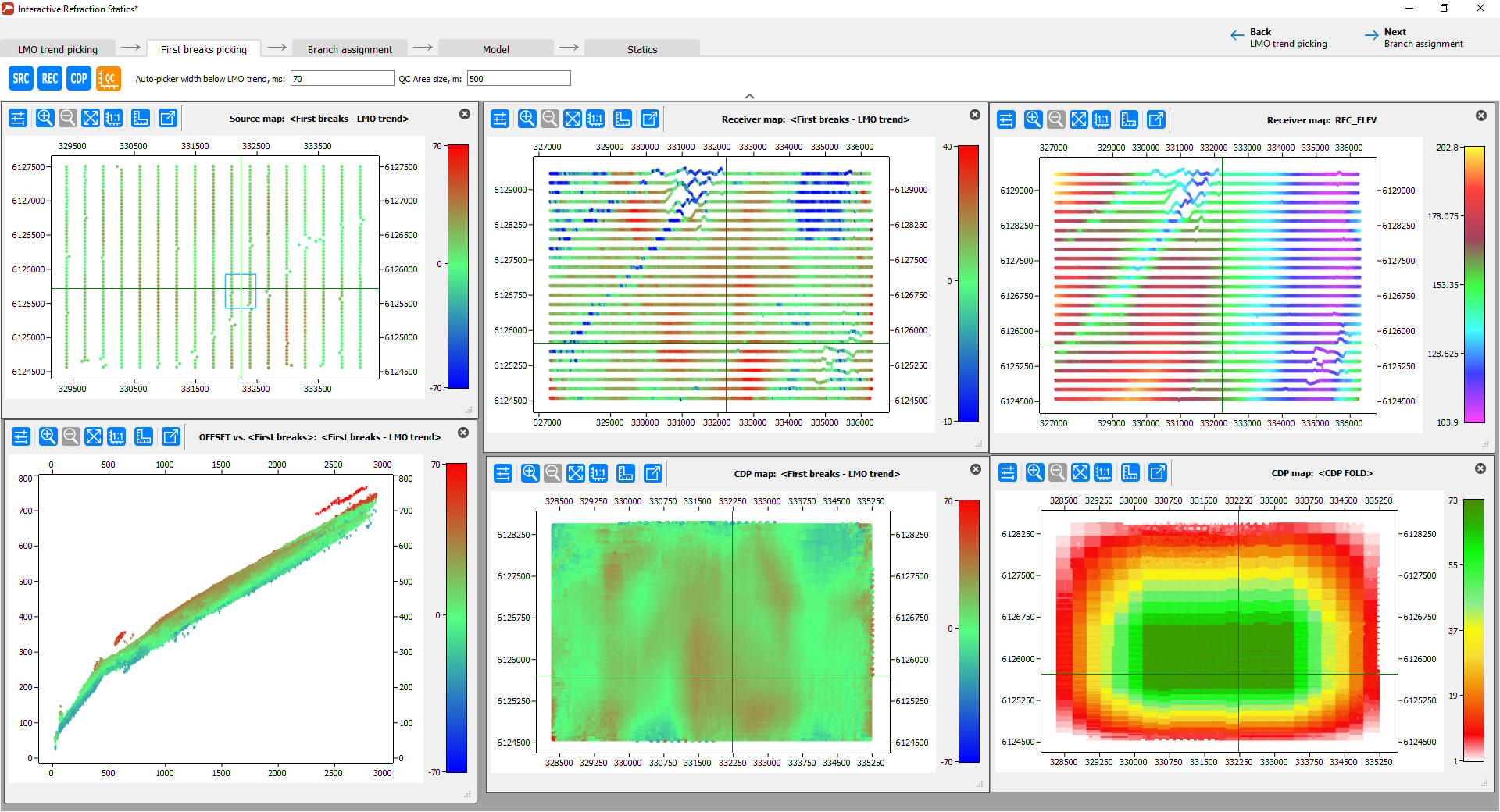Close the OFFSET vs First breaks panel

[x=463, y=433]
